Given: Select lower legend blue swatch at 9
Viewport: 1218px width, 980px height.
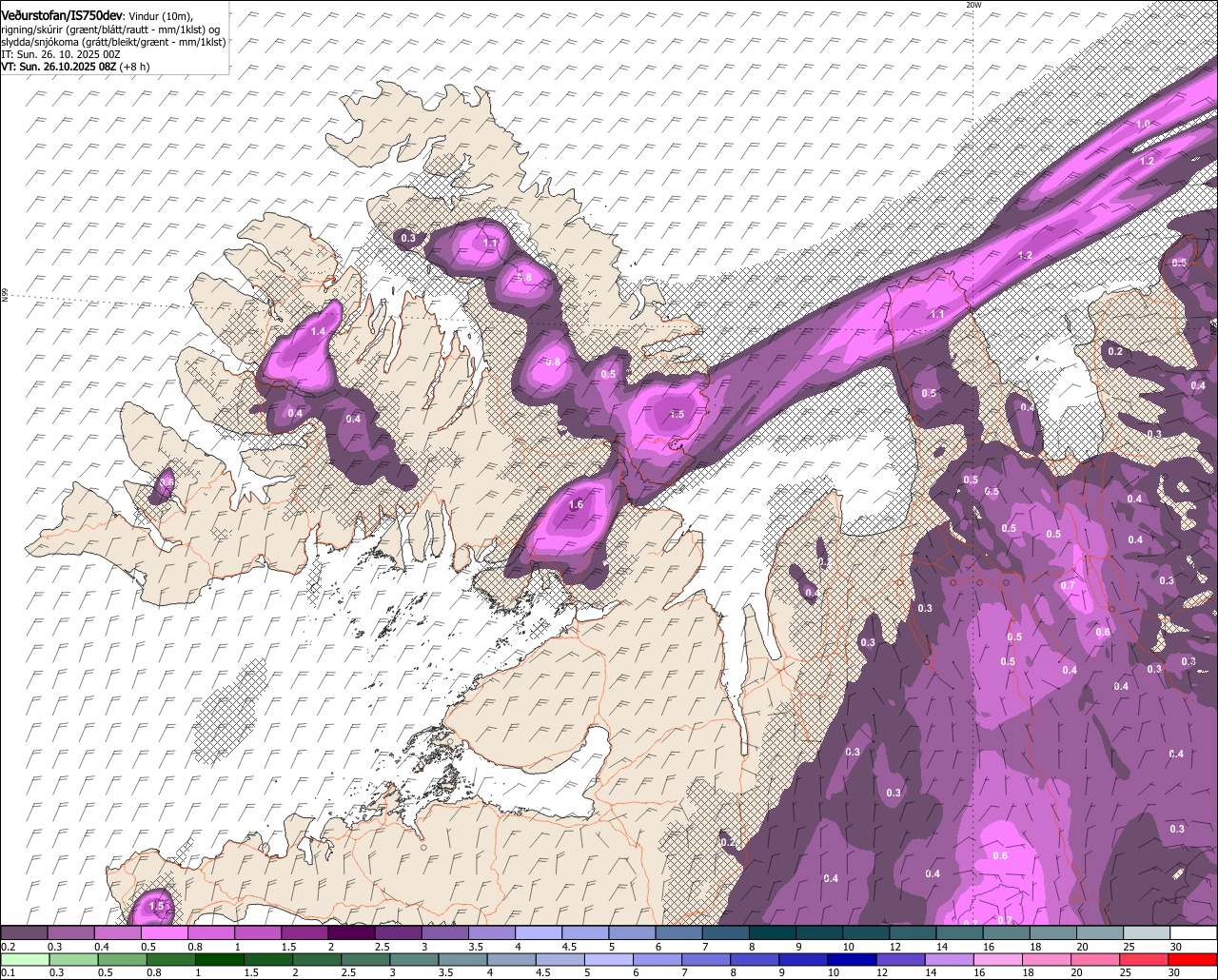Looking at the screenshot, I should (x=804, y=959).
